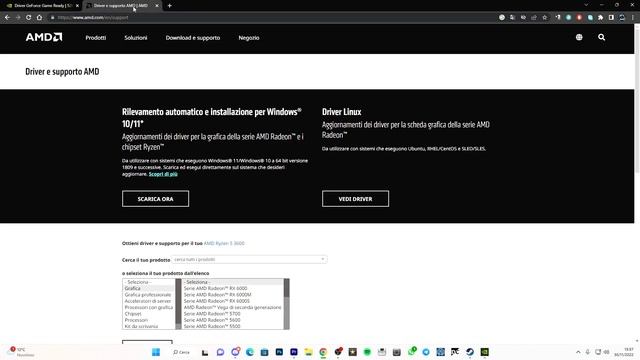
Task: Open Cerca il tuo prodotto combo box
Action: click(249, 259)
